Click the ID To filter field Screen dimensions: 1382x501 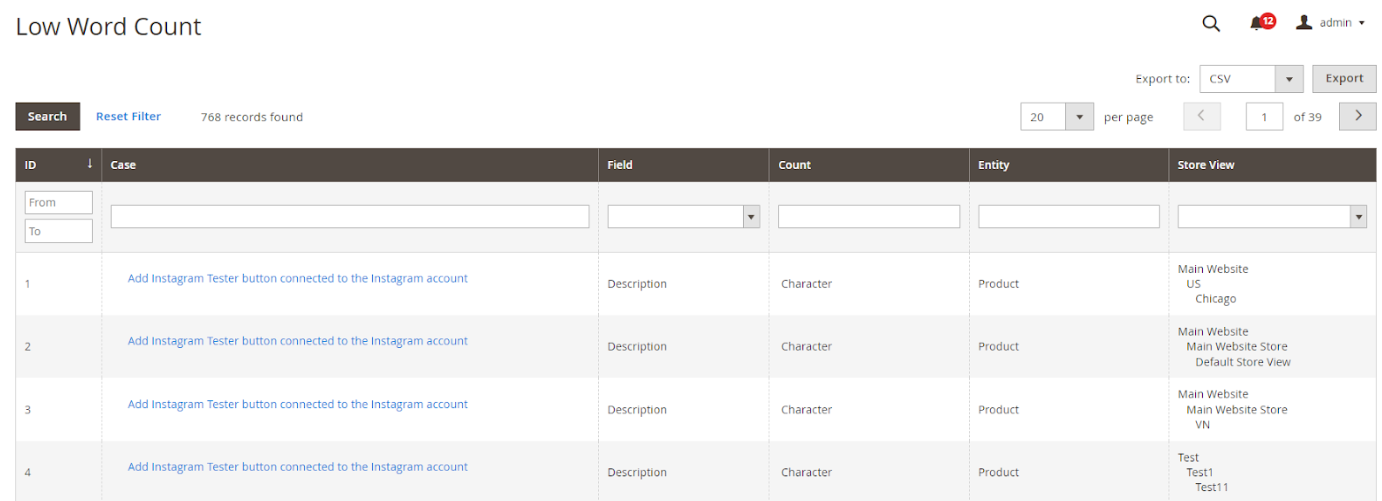pos(58,231)
